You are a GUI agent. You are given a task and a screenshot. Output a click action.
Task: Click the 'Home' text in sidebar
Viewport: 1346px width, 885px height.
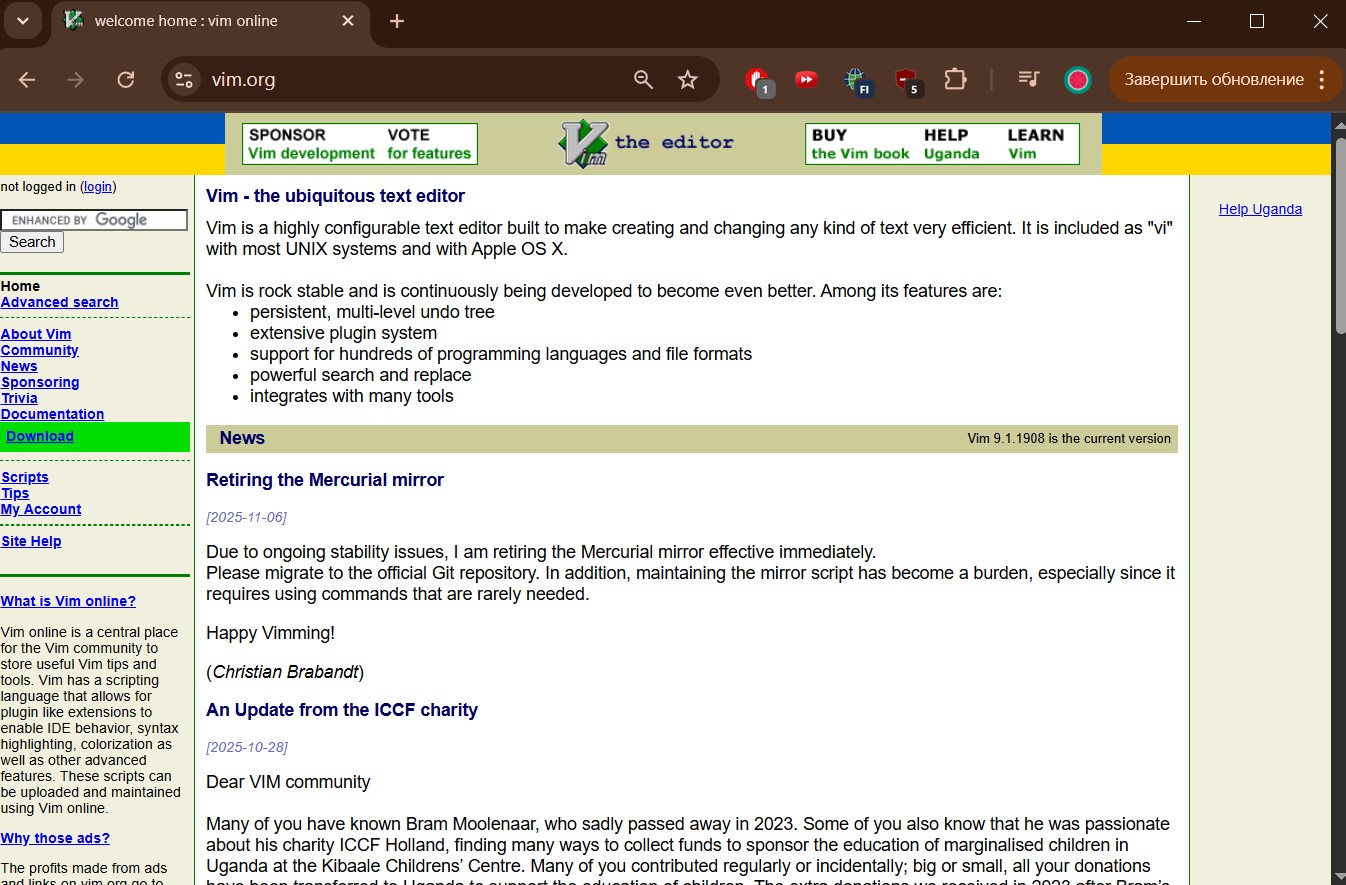[x=20, y=286]
